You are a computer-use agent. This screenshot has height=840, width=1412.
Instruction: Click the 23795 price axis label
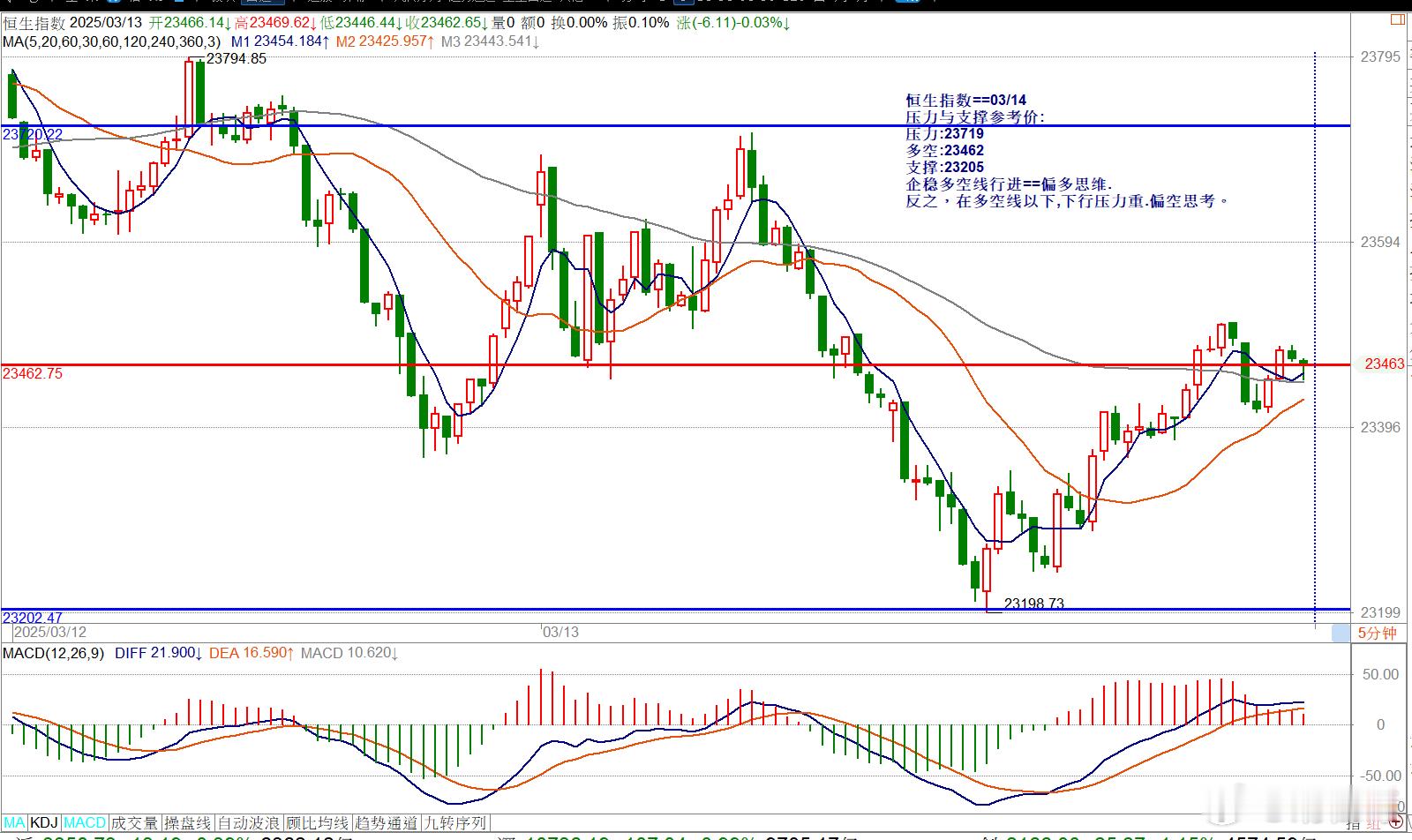pos(1380,56)
